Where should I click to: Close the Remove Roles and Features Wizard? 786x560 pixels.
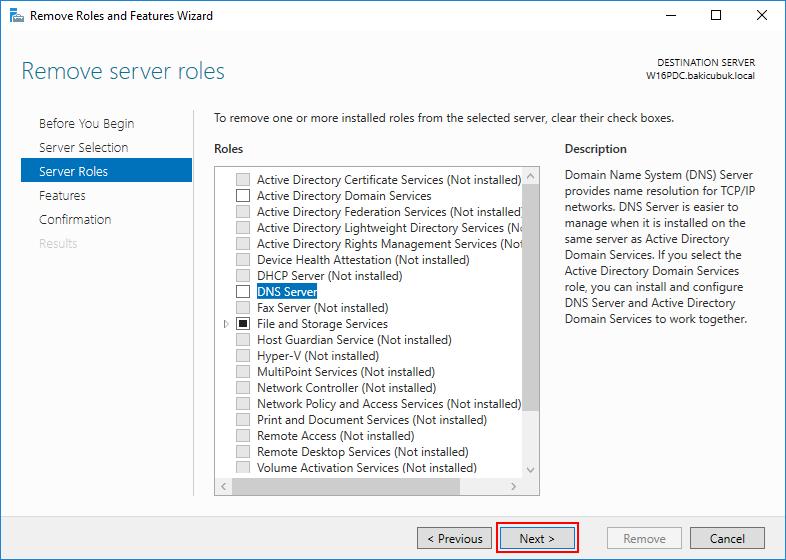pos(761,16)
